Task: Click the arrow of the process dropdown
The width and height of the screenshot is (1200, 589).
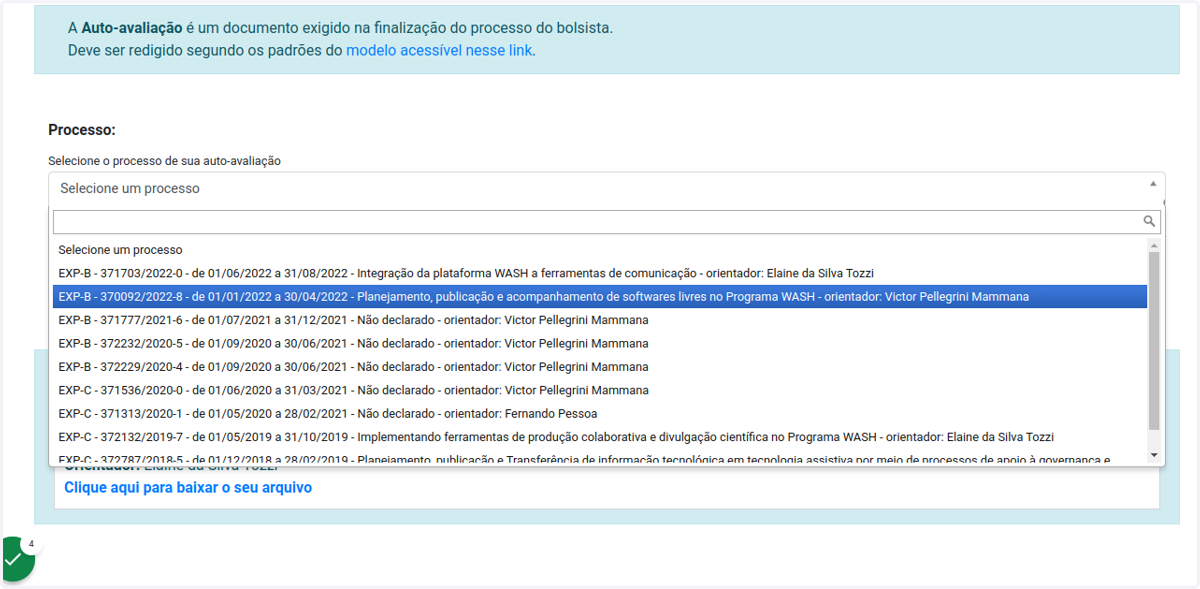Action: tap(1152, 184)
